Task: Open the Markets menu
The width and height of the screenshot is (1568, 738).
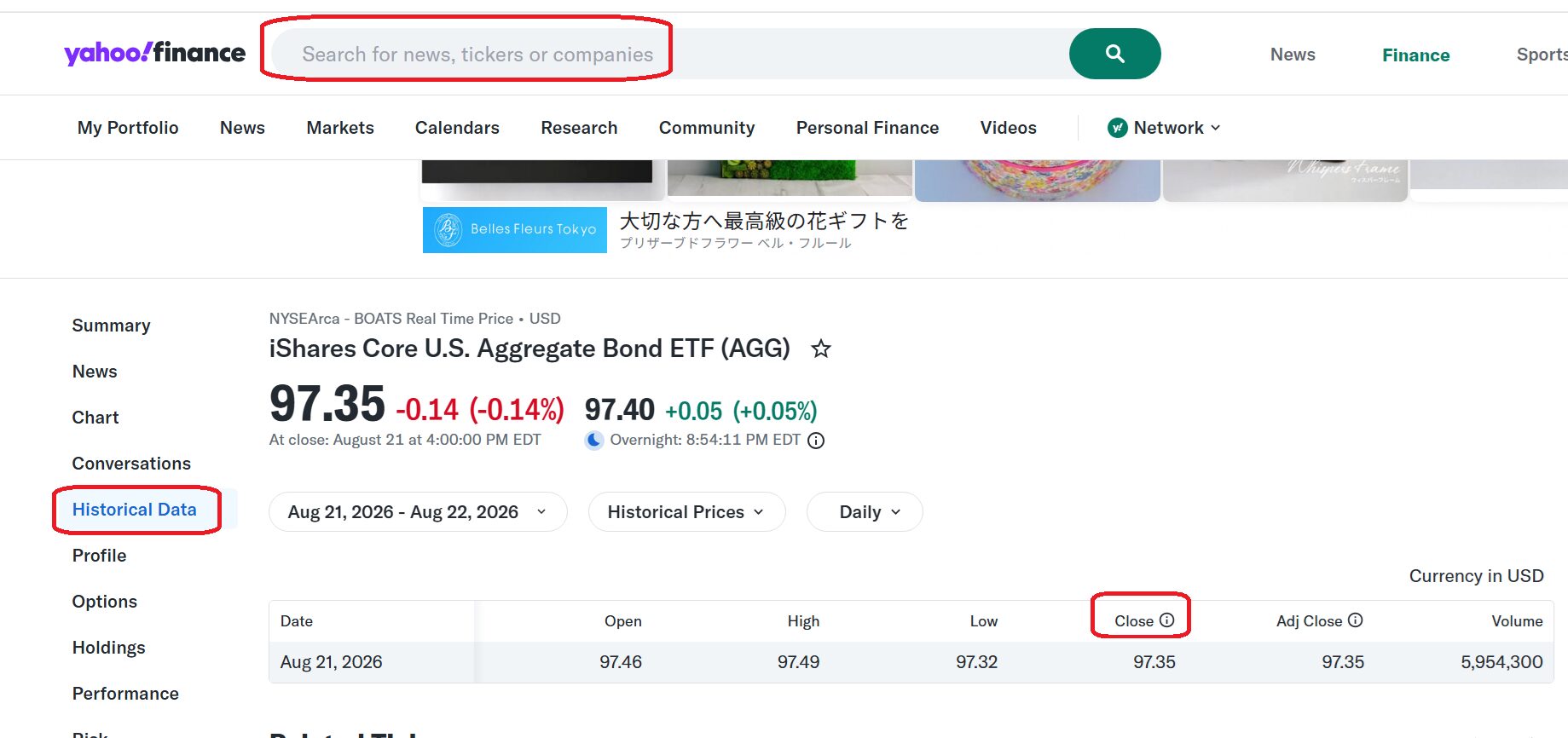Action: (340, 128)
